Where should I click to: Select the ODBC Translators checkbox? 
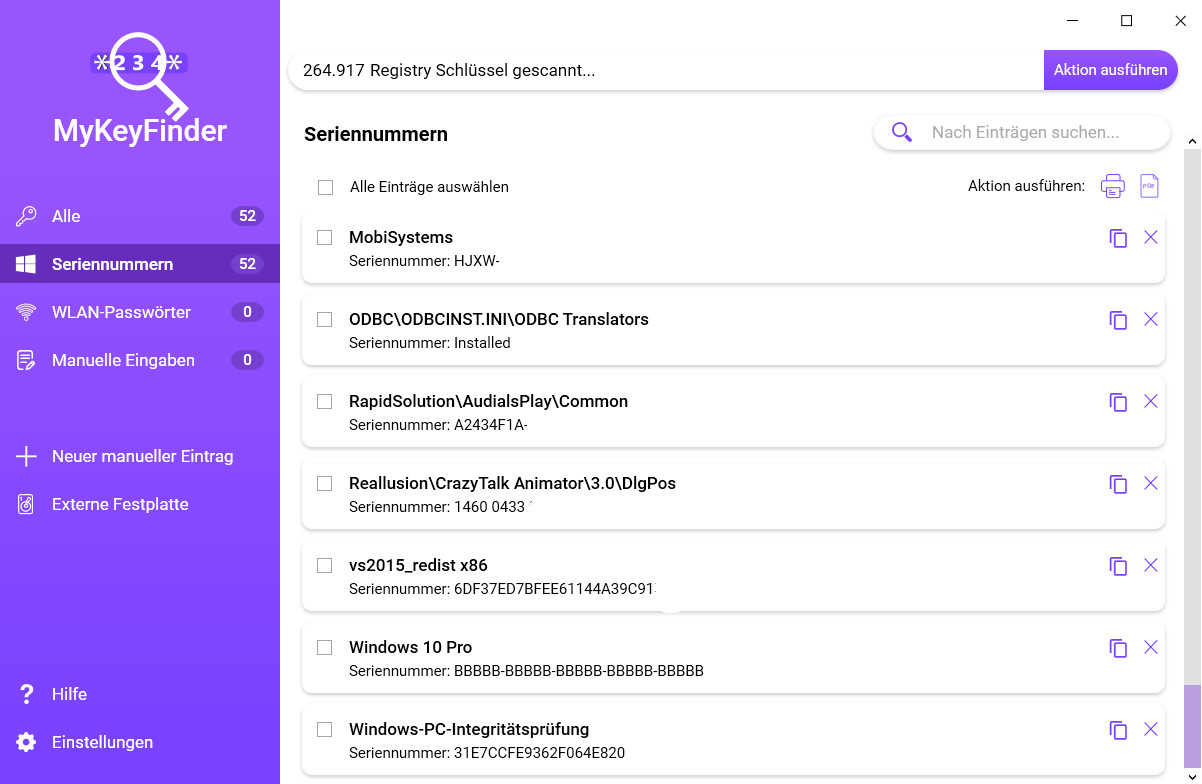[324, 319]
